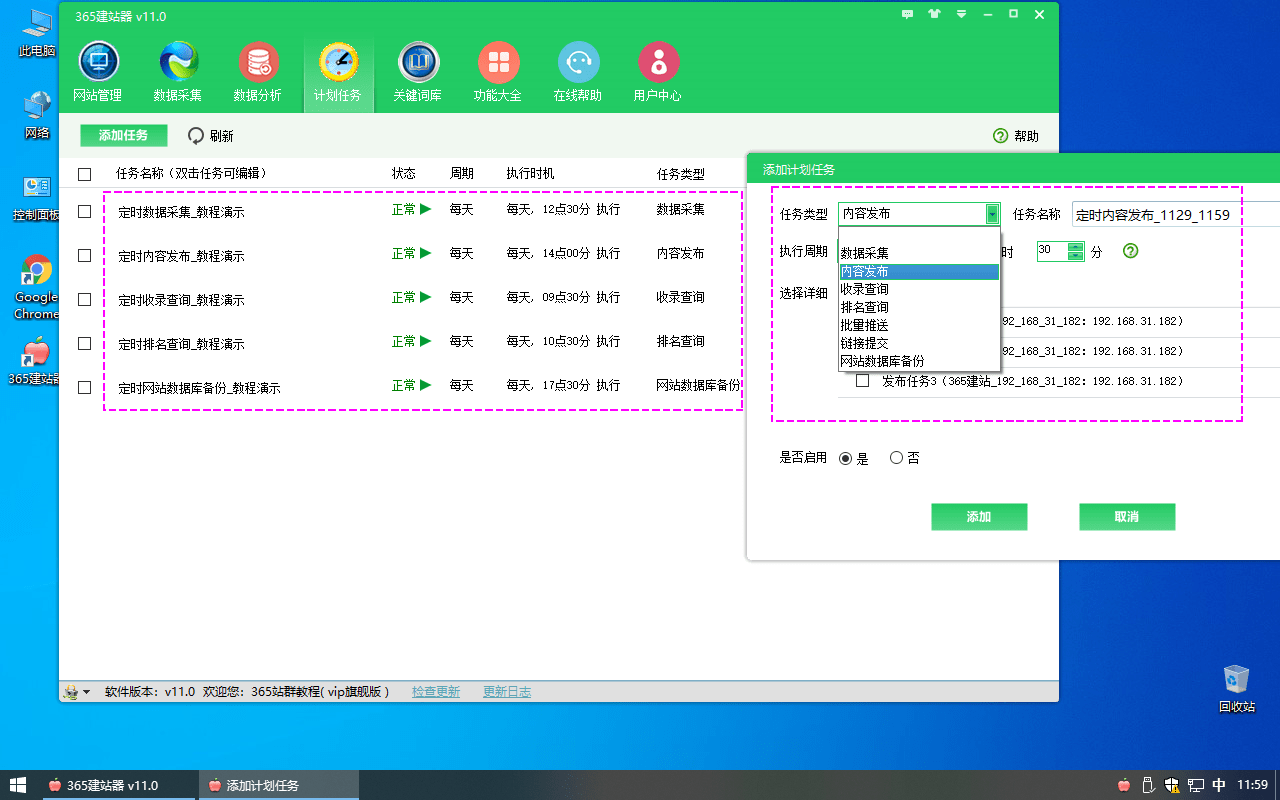Viewport: 1280px width, 800px height.
Task: Open Google Chrome desktop icon
Action: pyautogui.click(x=37, y=287)
